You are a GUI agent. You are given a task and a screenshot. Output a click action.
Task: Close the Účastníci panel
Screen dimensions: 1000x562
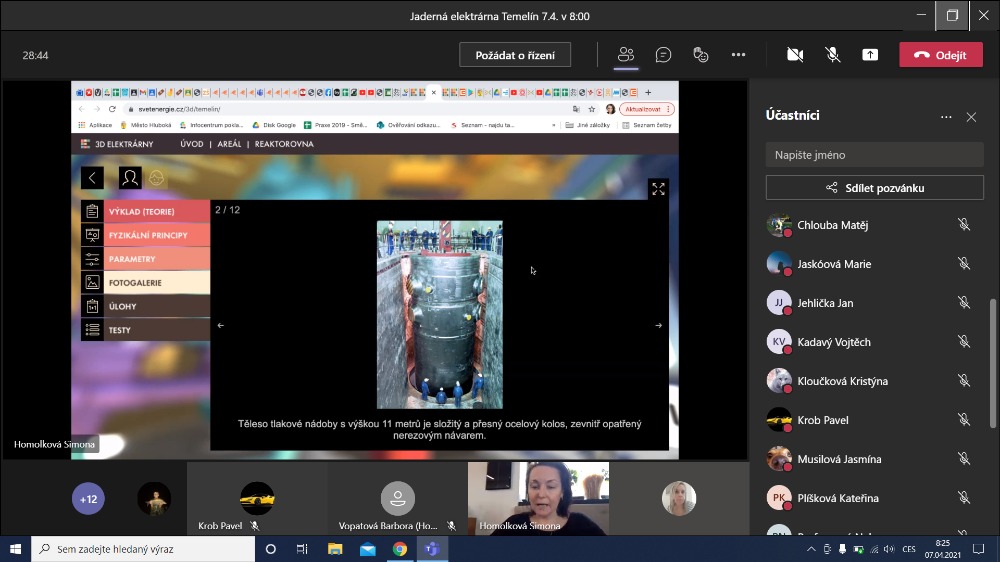click(971, 117)
